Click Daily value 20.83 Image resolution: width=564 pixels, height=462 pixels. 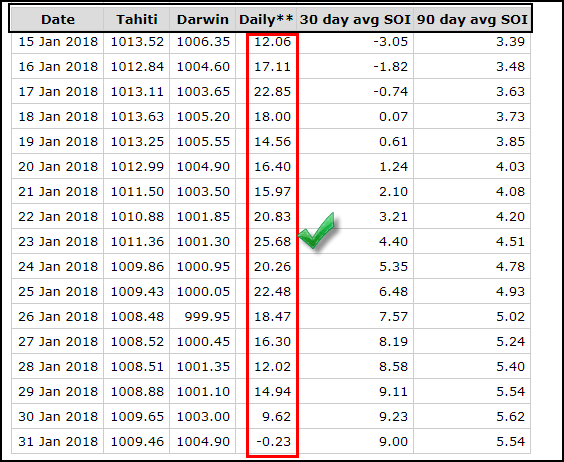coord(272,217)
